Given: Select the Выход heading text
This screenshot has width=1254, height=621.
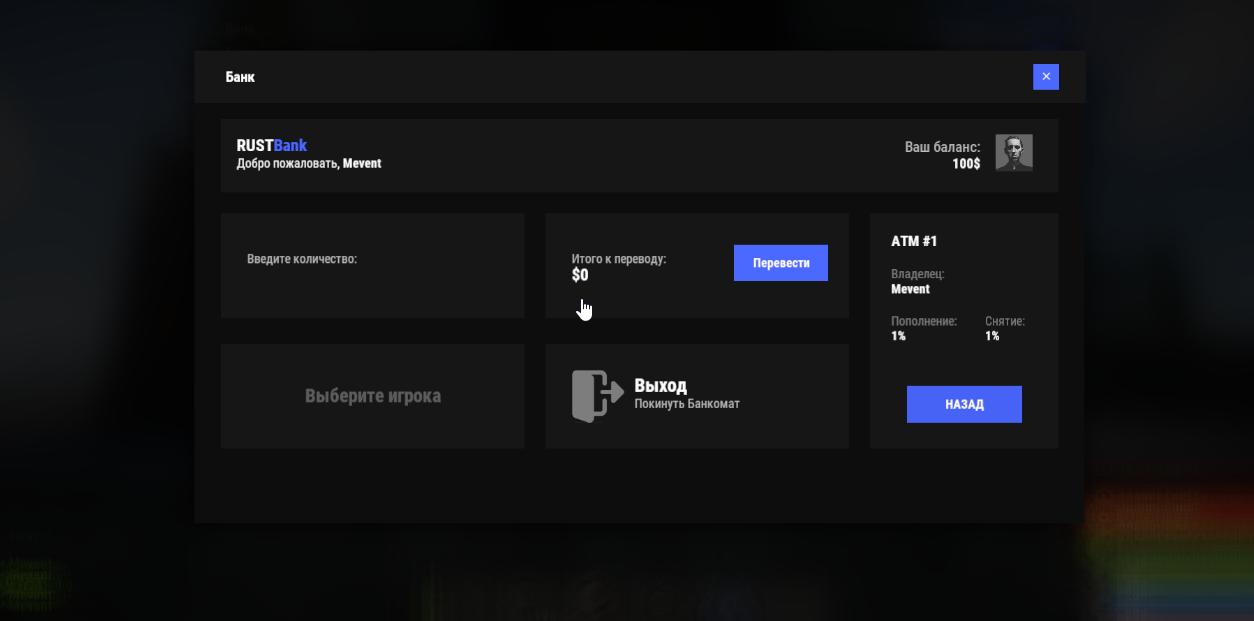Looking at the screenshot, I should point(660,386).
